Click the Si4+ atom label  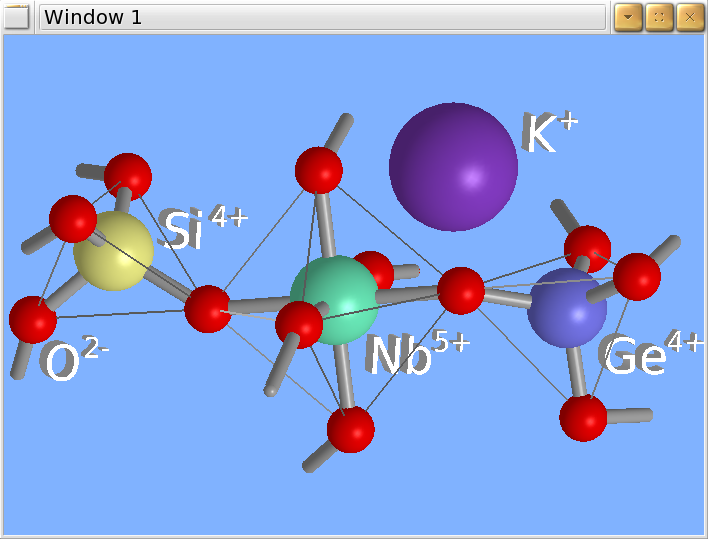[x=203, y=229]
